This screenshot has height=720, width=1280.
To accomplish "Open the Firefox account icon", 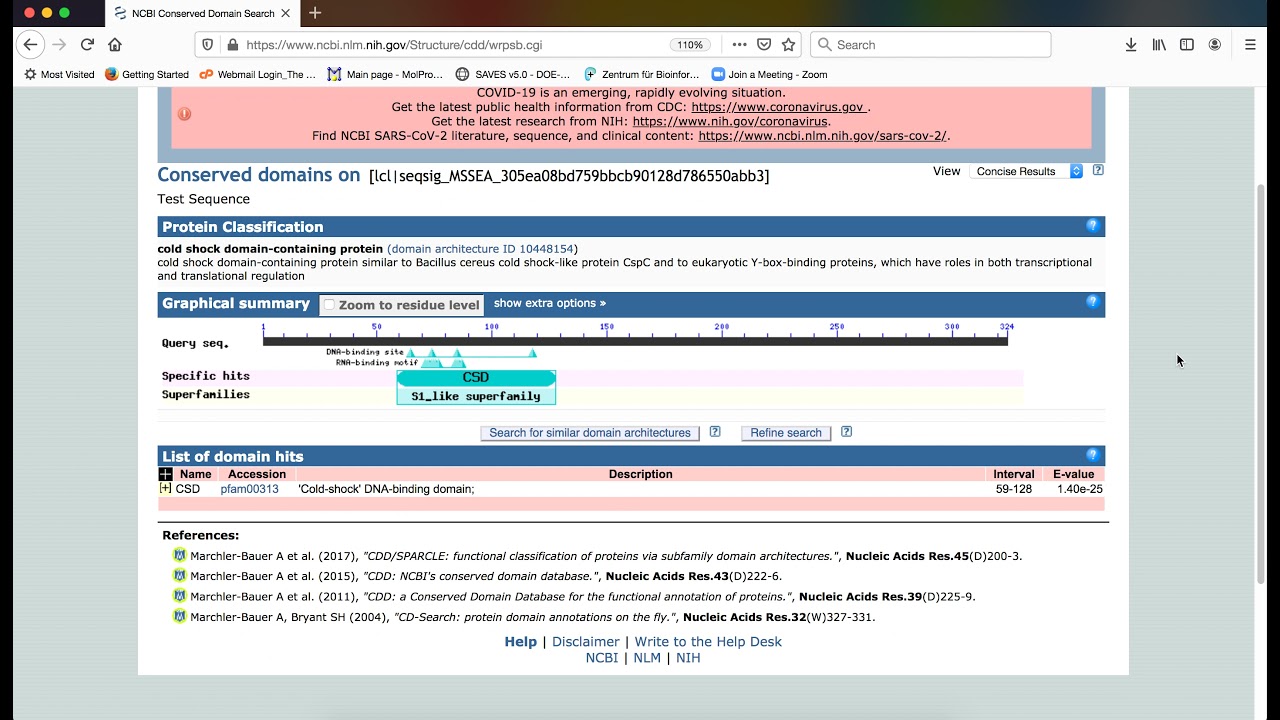I will tap(1215, 44).
